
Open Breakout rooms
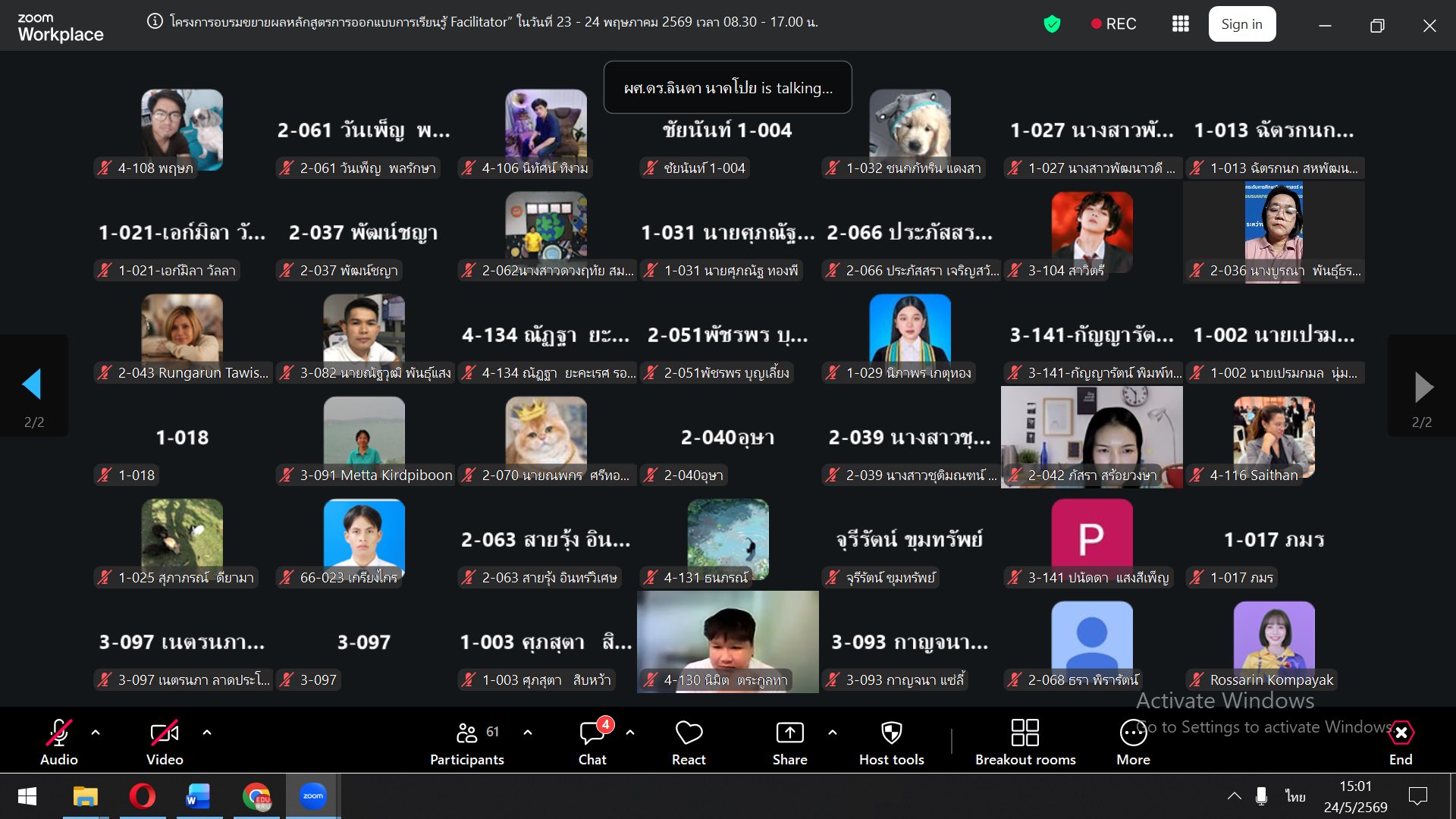pyautogui.click(x=1025, y=742)
